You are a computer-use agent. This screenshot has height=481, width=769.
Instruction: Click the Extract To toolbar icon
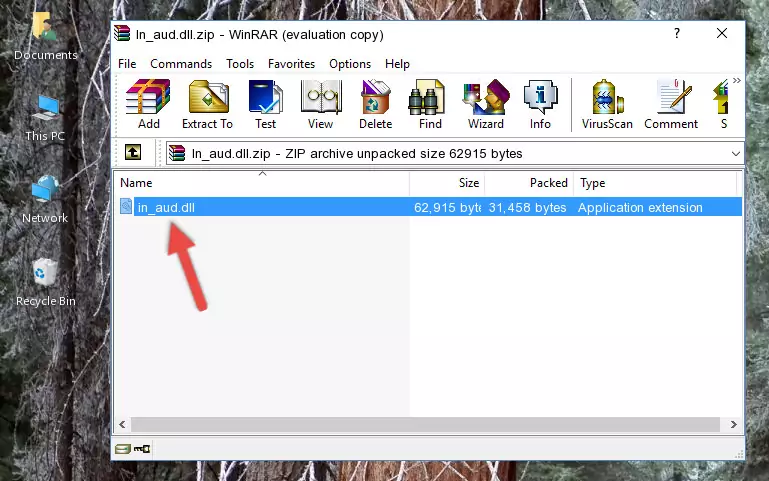[207, 104]
